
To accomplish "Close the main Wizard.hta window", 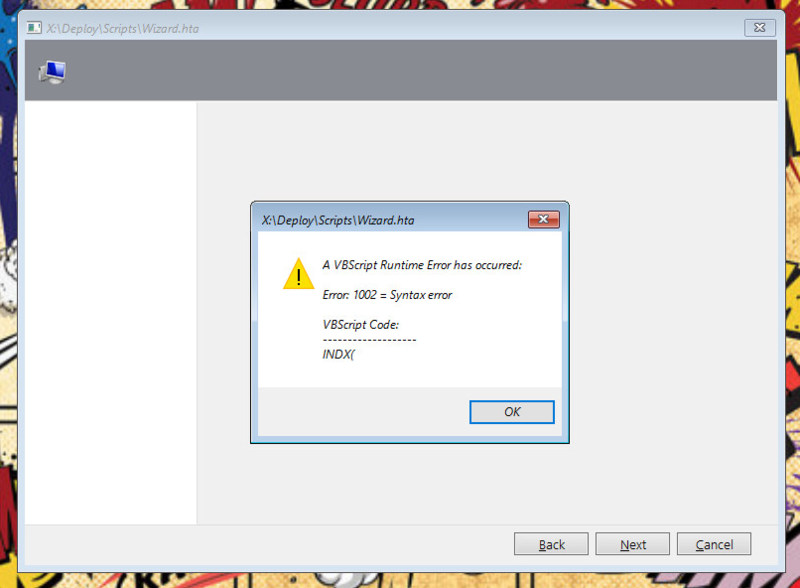I will (x=760, y=28).
